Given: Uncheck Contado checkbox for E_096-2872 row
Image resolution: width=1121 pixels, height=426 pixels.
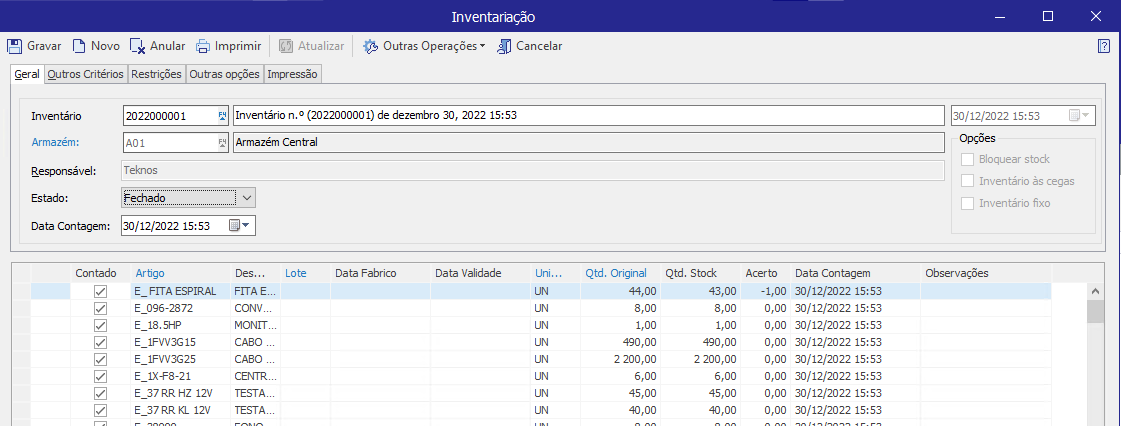Looking at the screenshot, I should [100, 308].
